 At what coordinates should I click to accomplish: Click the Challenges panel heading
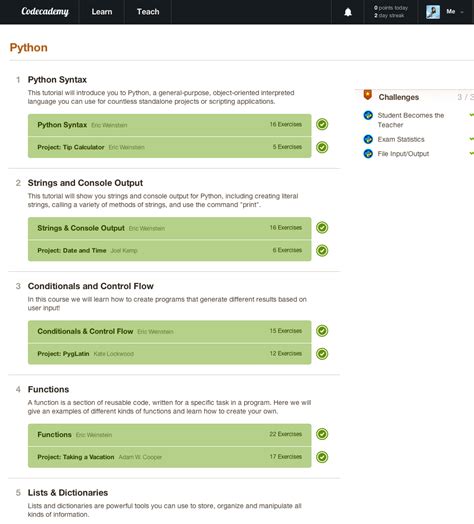pyautogui.click(x=399, y=97)
